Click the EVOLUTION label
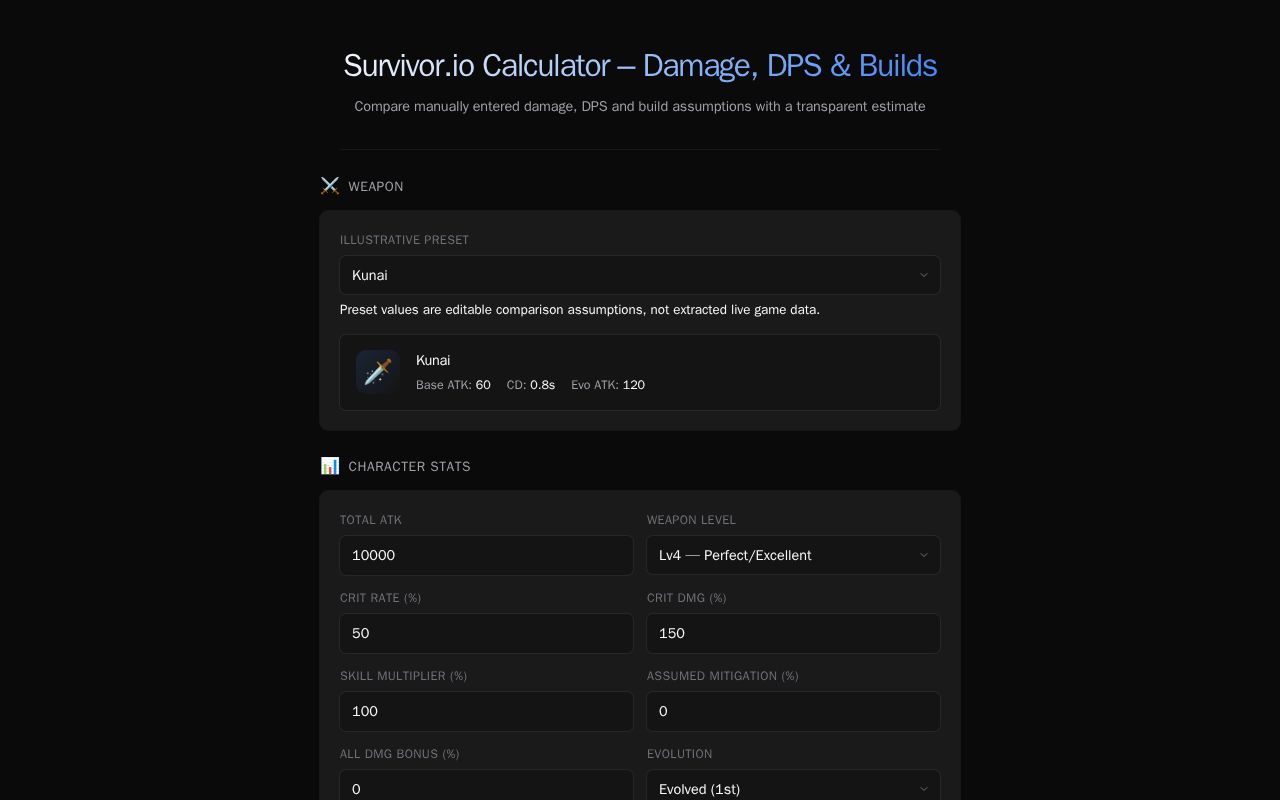This screenshot has height=800, width=1280. pyautogui.click(x=680, y=754)
